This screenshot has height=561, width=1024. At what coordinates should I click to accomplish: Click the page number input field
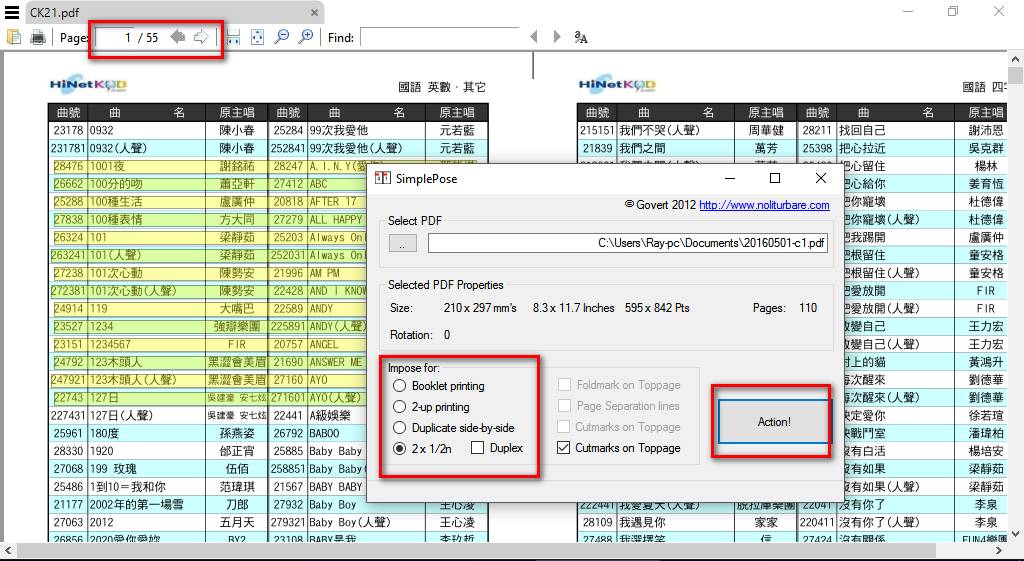tap(114, 37)
